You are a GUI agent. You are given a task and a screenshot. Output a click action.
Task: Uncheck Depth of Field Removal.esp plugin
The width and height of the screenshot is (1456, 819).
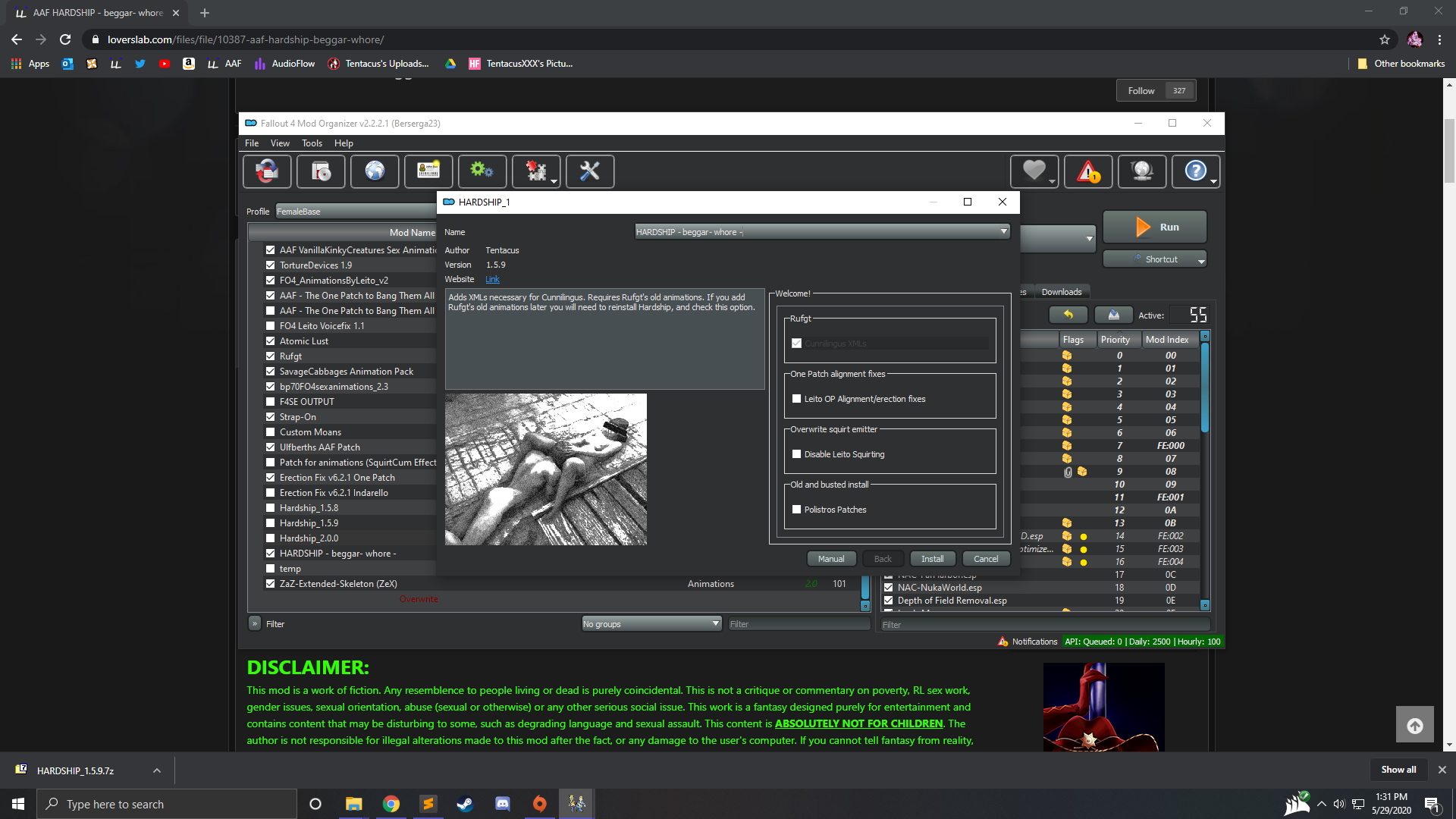(889, 601)
